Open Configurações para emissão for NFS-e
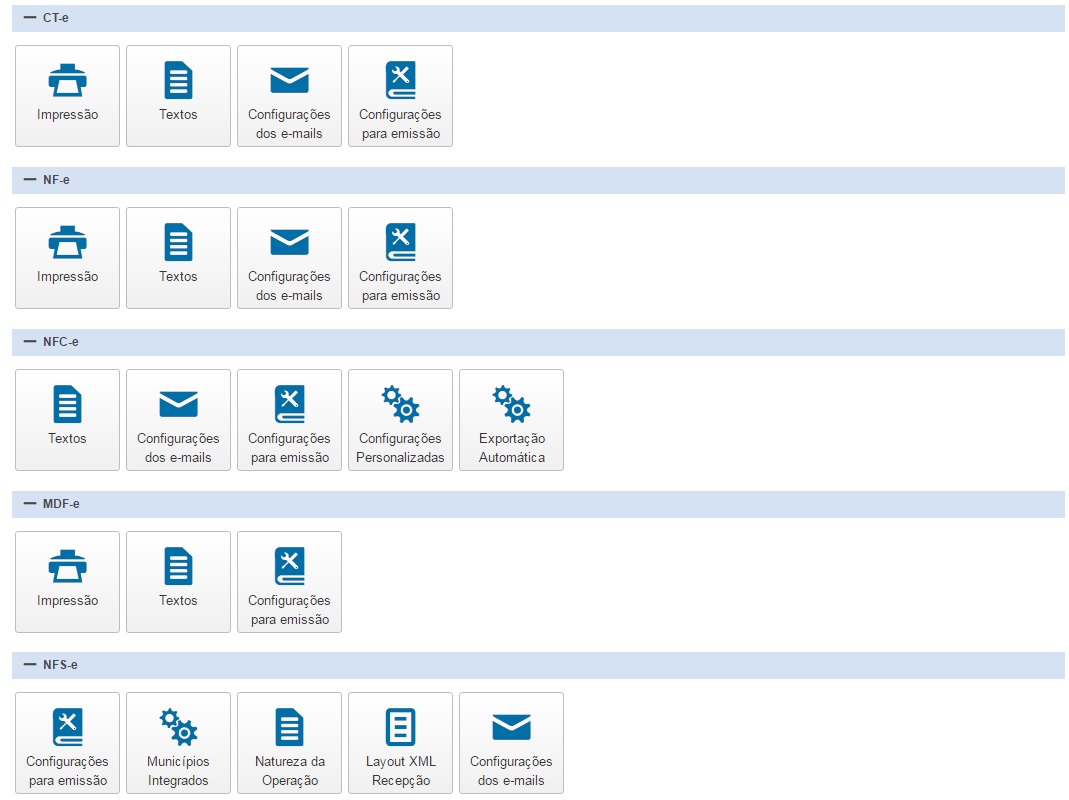The height and width of the screenshot is (800, 1069). [67, 743]
